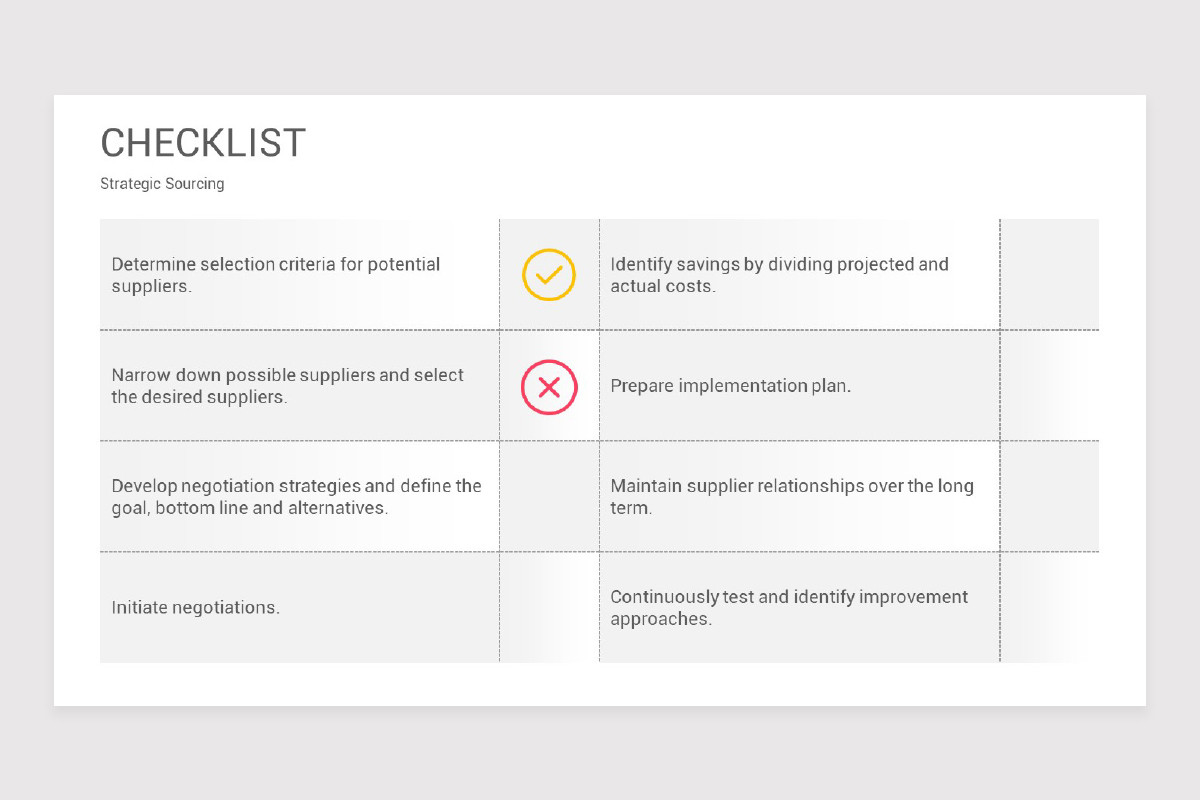Screen dimensions: 1200x800
Task: Click the Develop negotiation strategies text cell
Action: (299, 497)
